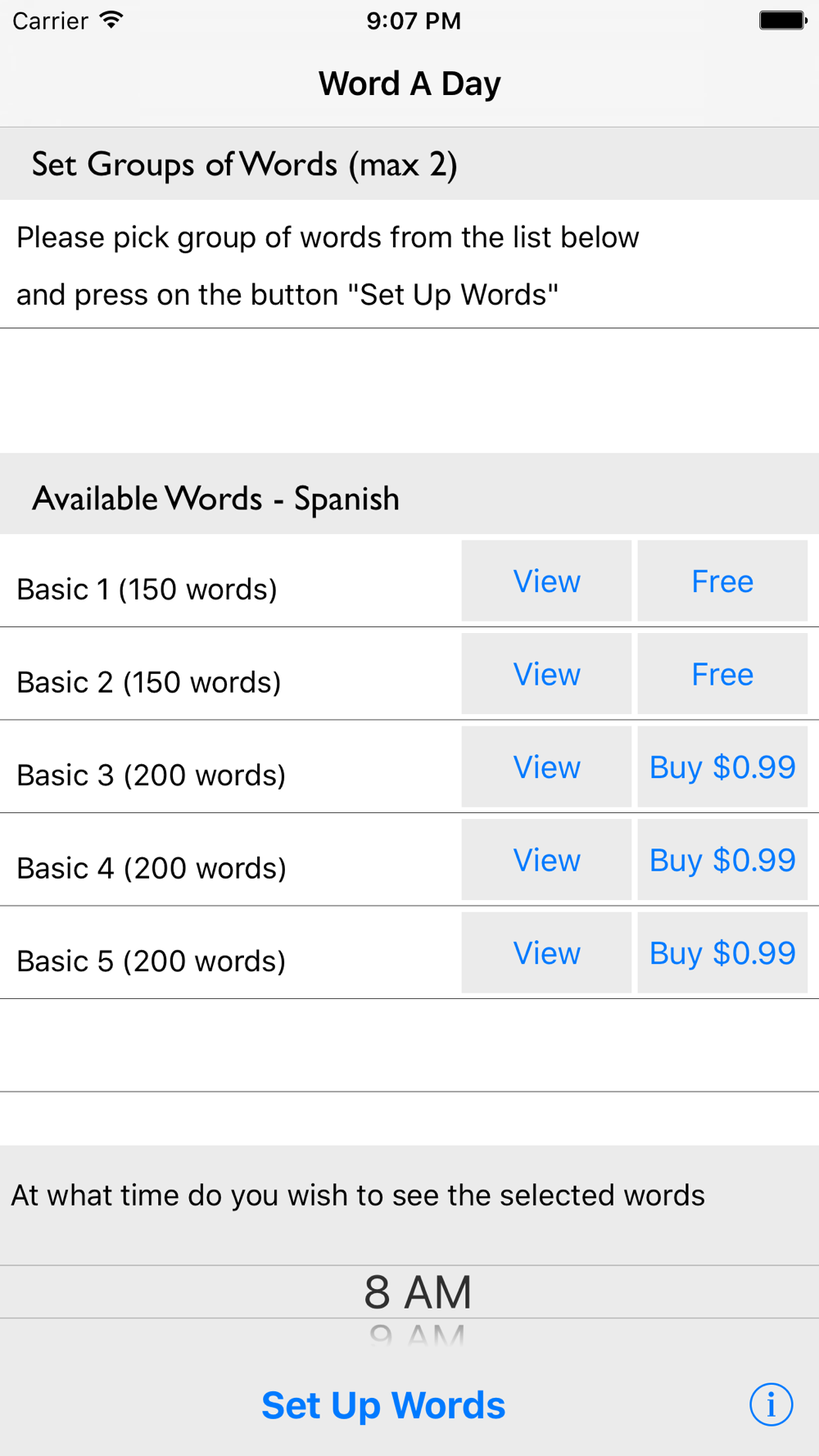819x1456 pixels.
Task: Tap the Wi-Fi status icon
Action: point(111,20)
